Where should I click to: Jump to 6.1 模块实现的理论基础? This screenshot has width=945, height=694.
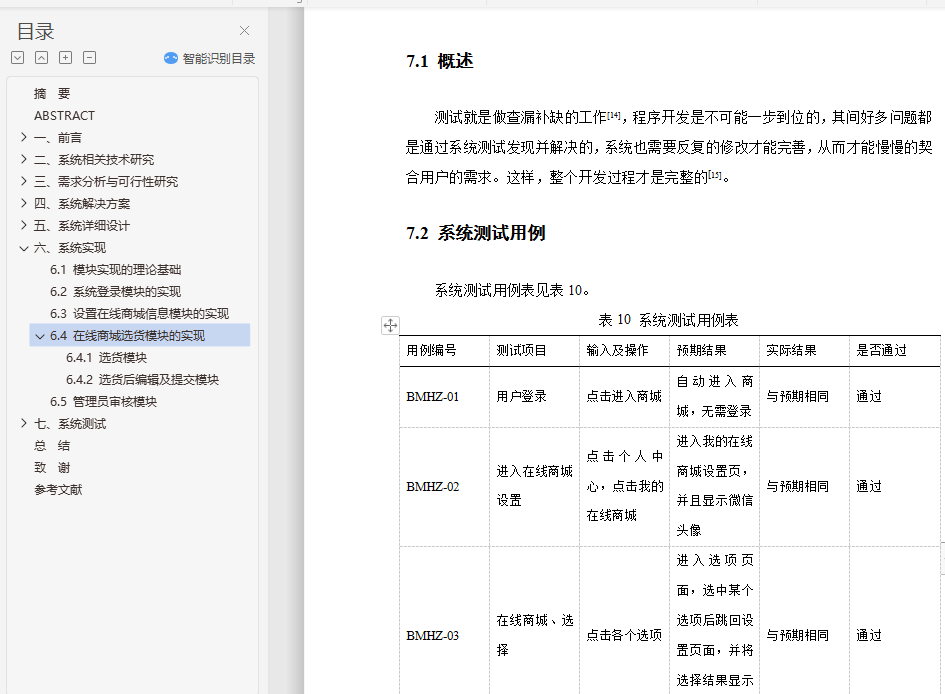tap(116, 269)
